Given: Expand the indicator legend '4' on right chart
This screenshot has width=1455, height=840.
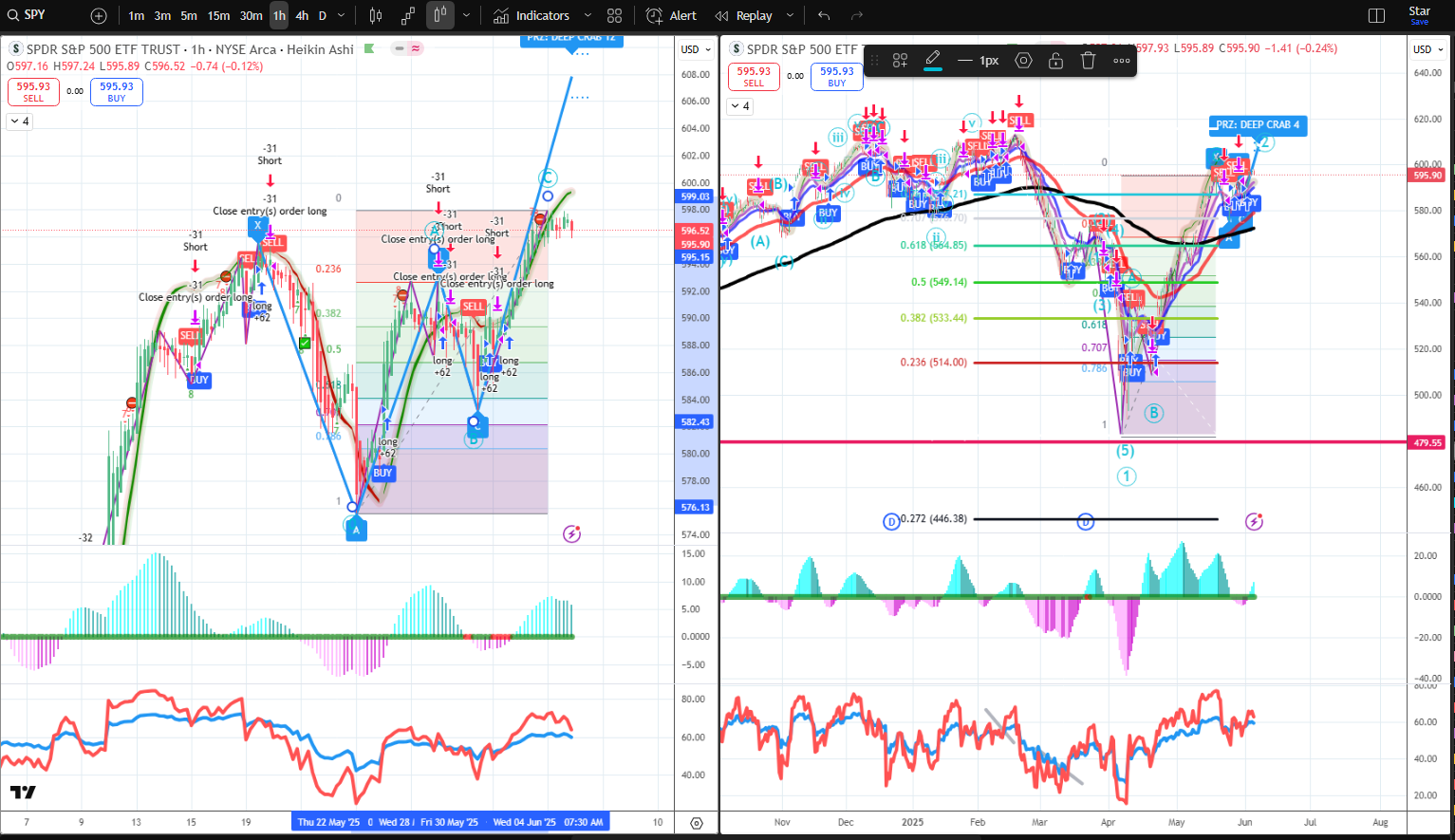Looking at the screenshot, I should [740, 106].
